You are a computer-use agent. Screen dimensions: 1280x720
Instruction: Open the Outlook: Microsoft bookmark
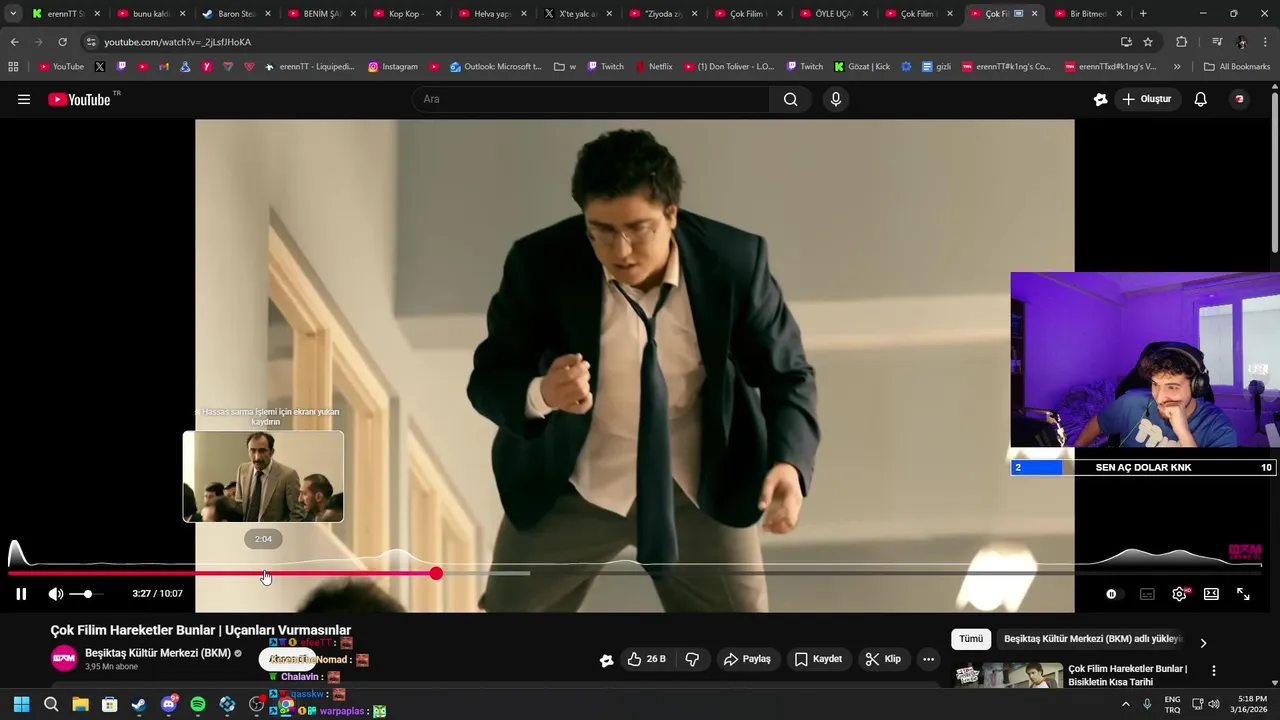[495, 67]
